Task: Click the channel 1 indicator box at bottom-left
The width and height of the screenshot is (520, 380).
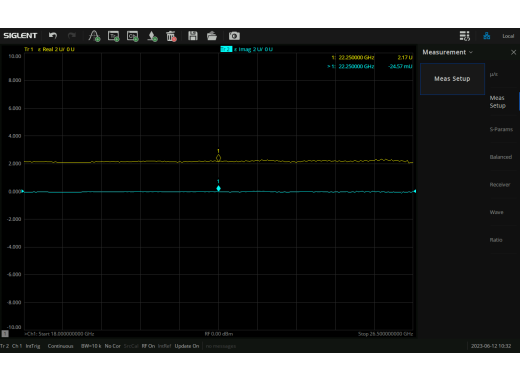Action: [x=5, y=334]
